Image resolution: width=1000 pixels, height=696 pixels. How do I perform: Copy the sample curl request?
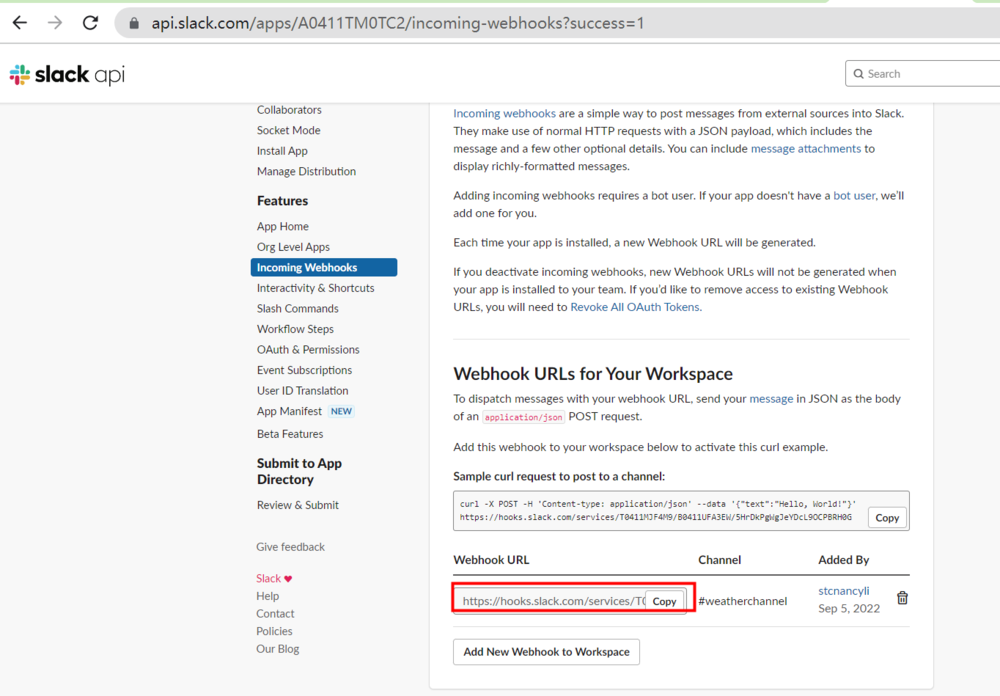click(887, 517)
